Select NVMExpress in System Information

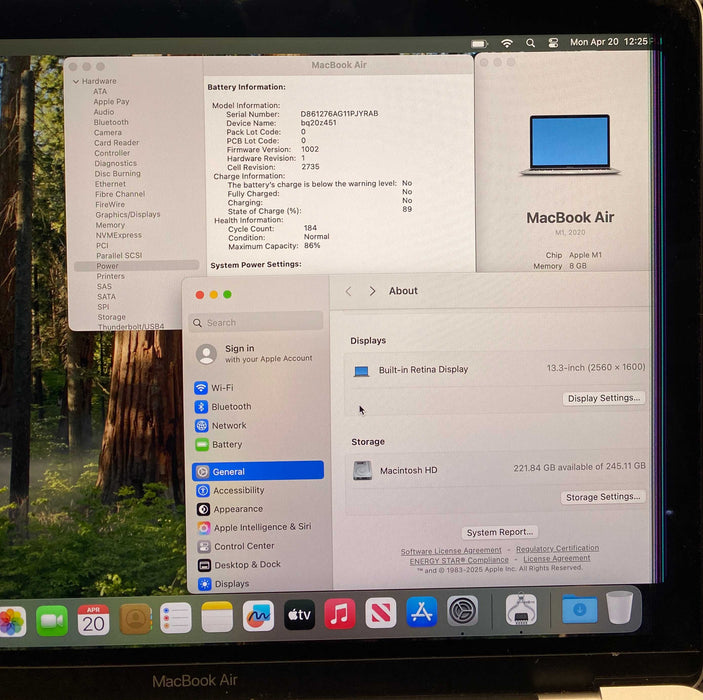coord(119,235)
